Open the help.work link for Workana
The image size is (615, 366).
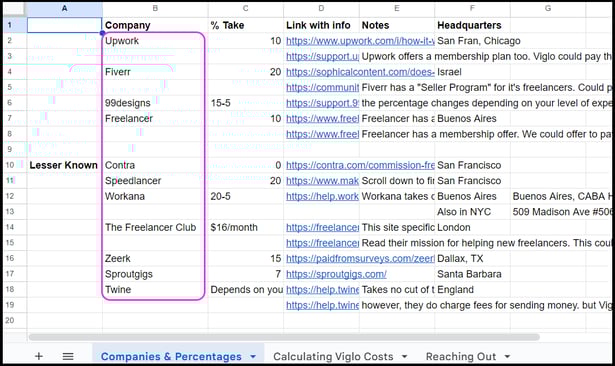tap(322, 196)
